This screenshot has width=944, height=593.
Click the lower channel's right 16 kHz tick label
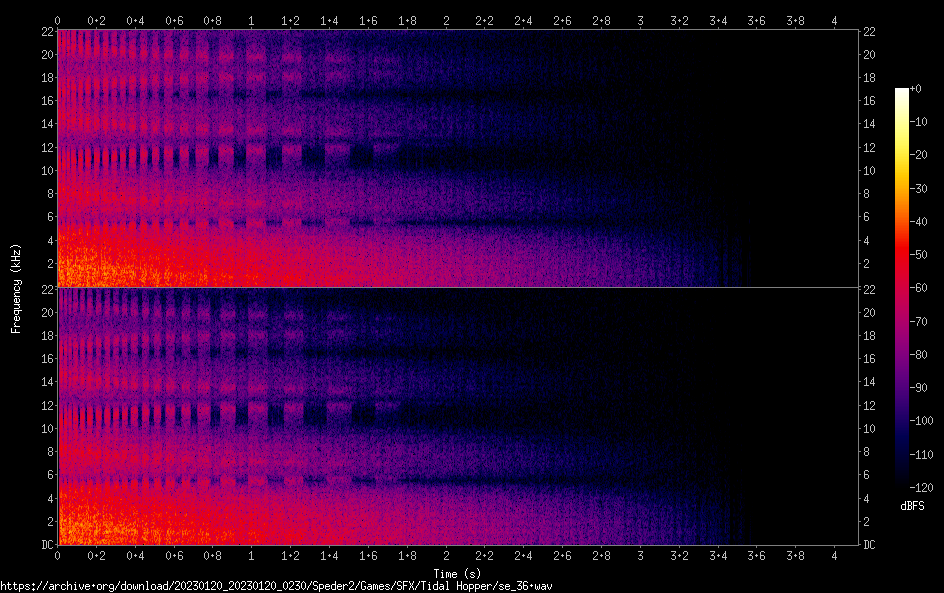pyautogui.click(x=870, y=359)
